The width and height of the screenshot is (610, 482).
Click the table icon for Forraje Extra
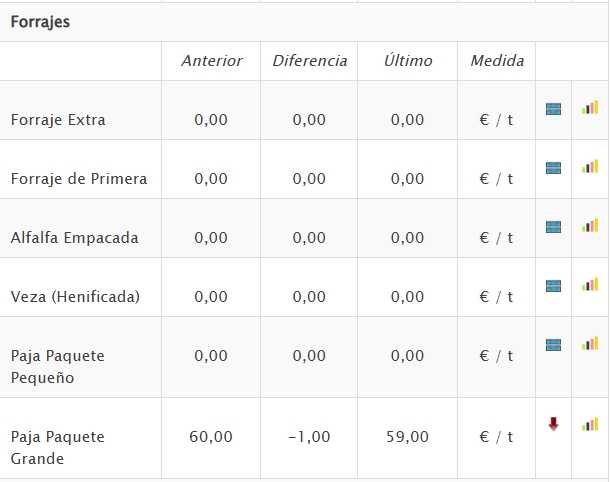pos(553,108)
